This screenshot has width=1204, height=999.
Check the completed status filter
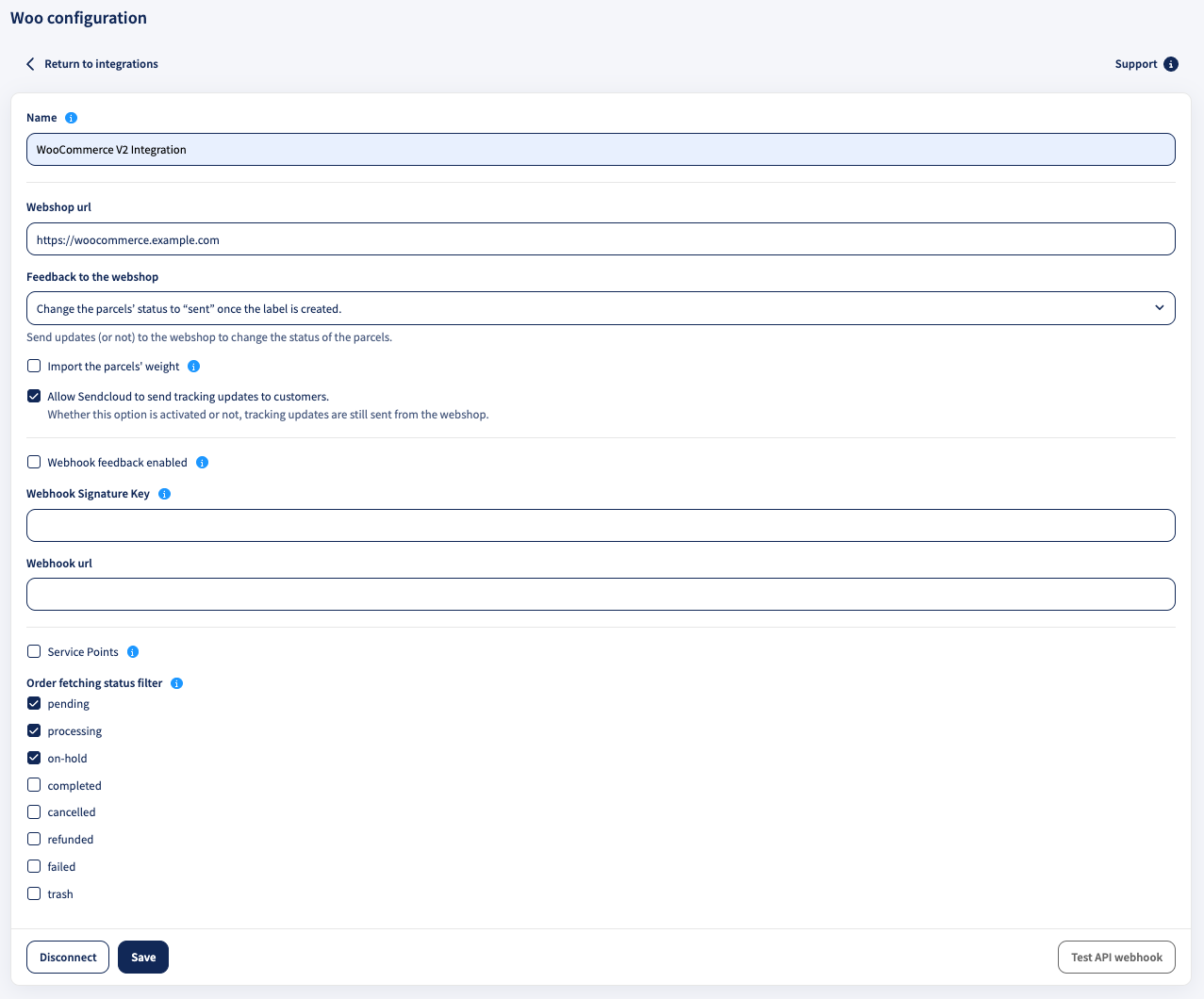tap(34, 785)
